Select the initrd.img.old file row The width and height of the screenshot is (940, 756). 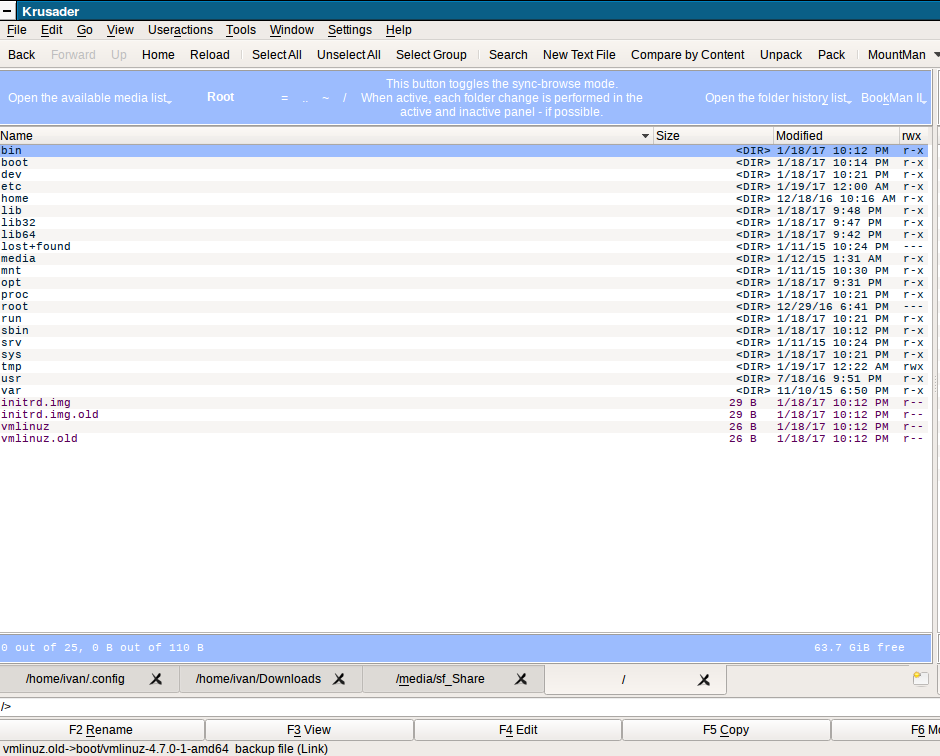464,414
